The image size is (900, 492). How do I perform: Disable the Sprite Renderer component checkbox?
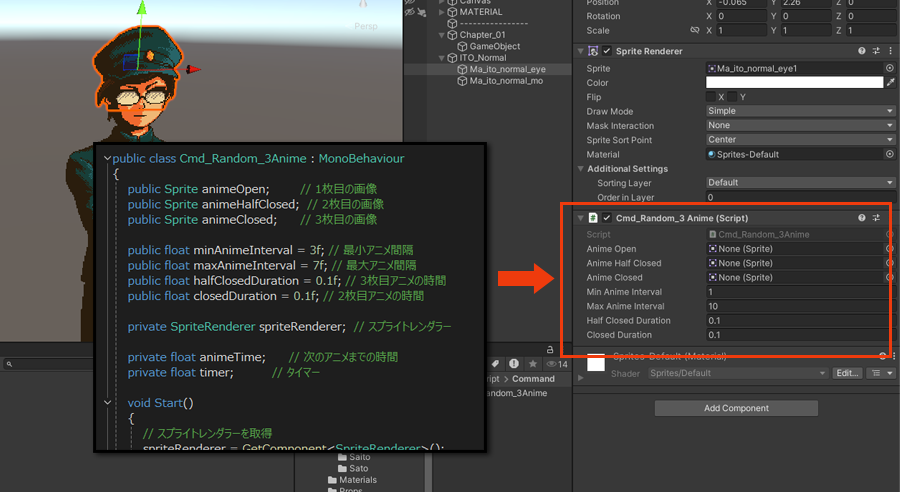coord(607,51)
